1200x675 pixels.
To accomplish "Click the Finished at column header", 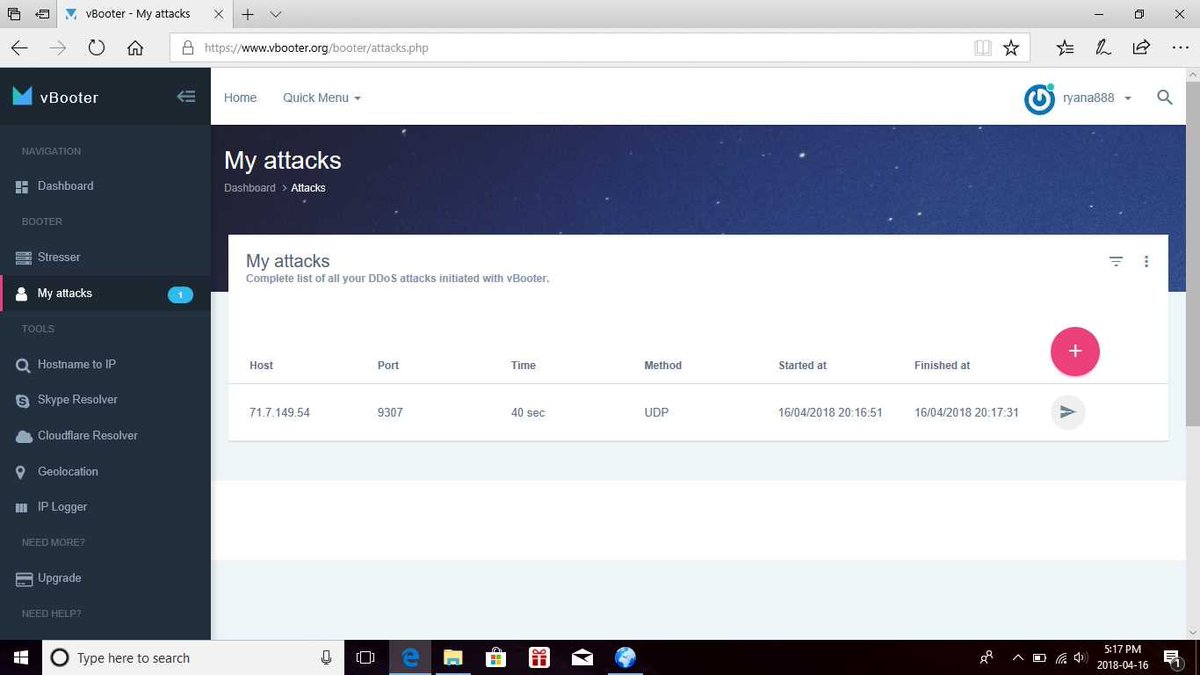I will pos(942,366).
